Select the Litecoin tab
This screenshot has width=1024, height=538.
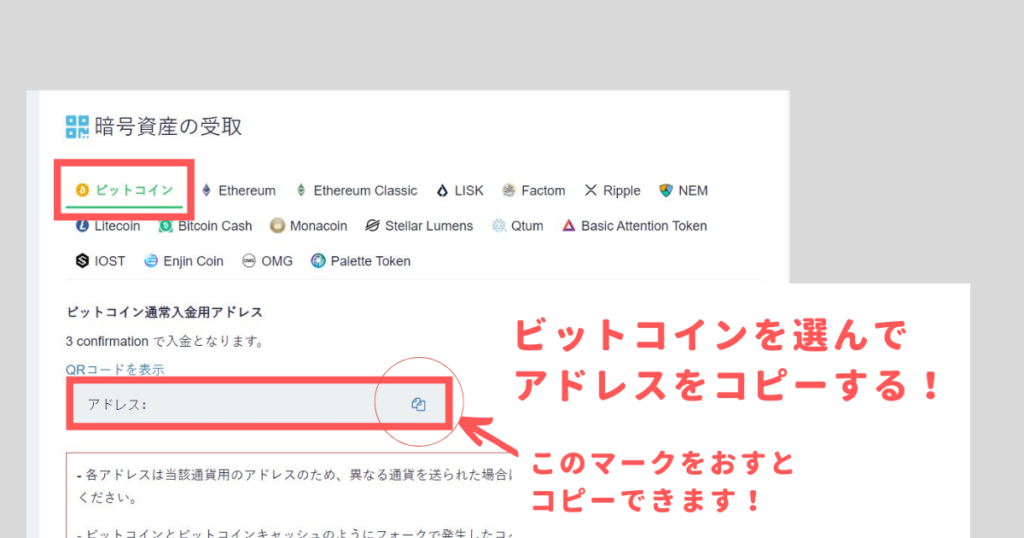pyautogui.click(x=108, y=226)
